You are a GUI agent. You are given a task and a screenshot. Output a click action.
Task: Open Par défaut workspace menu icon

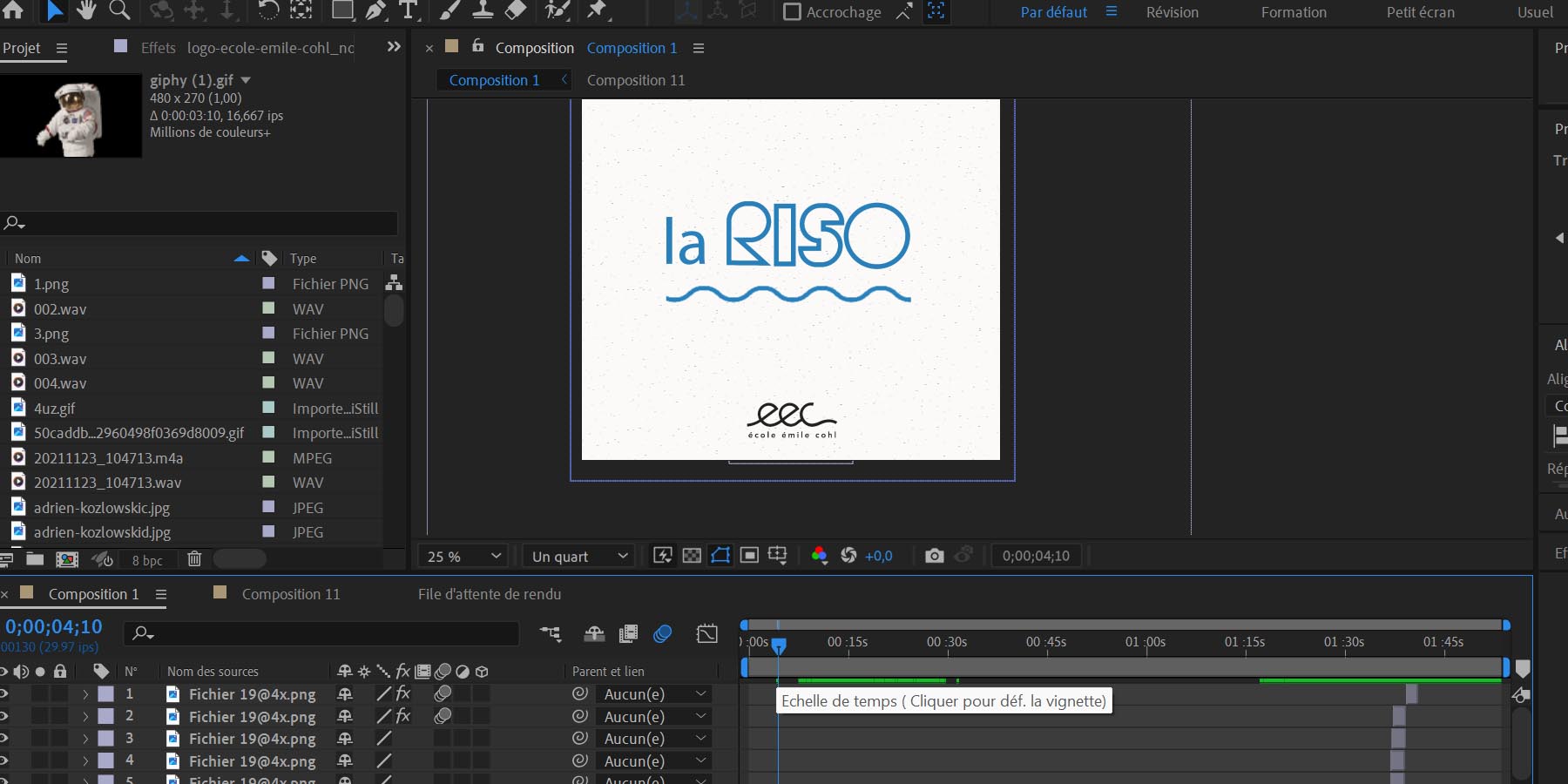pos(1112,12)
